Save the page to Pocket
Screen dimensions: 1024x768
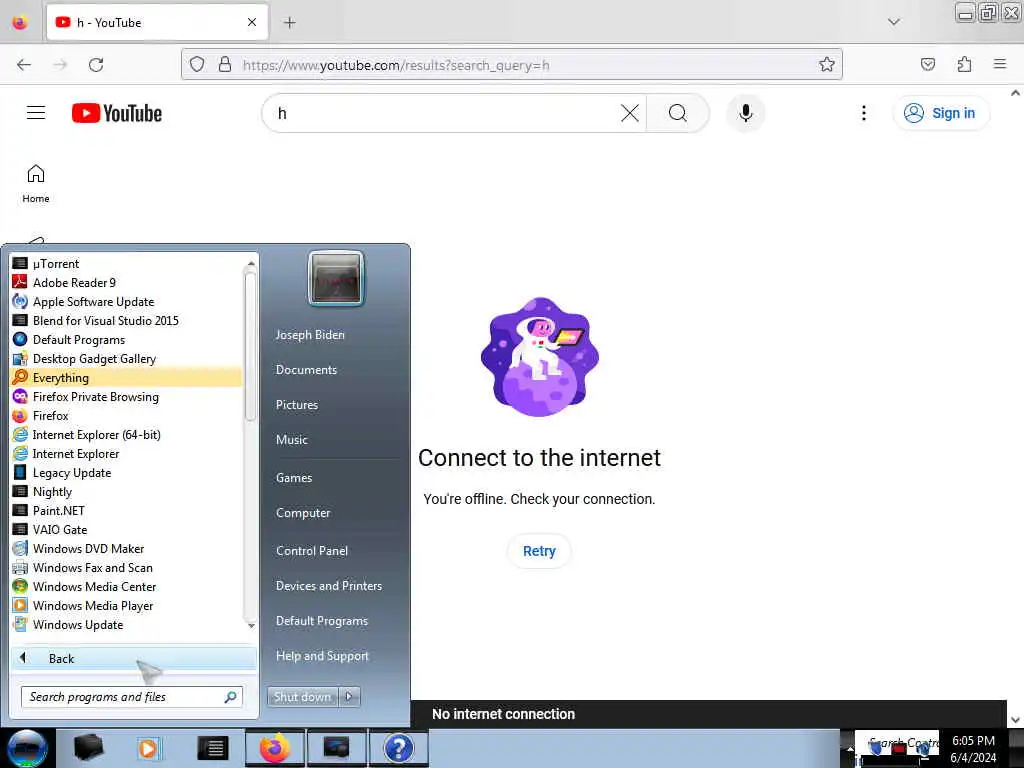[x=927, y=65]
